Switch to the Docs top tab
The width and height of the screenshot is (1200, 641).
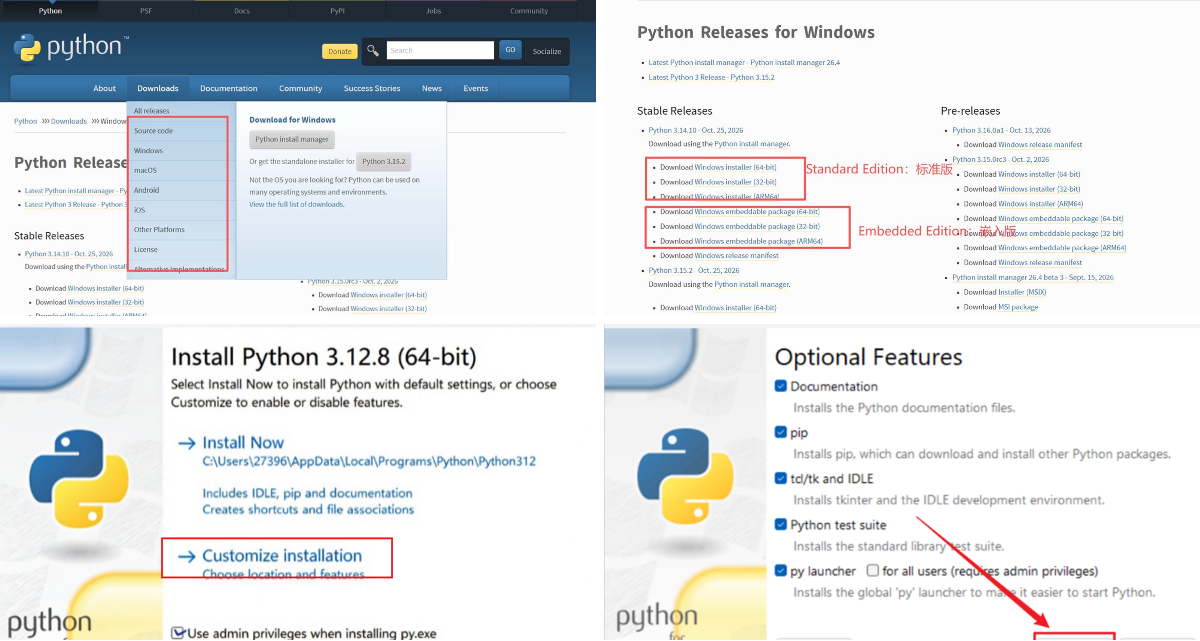242,11
